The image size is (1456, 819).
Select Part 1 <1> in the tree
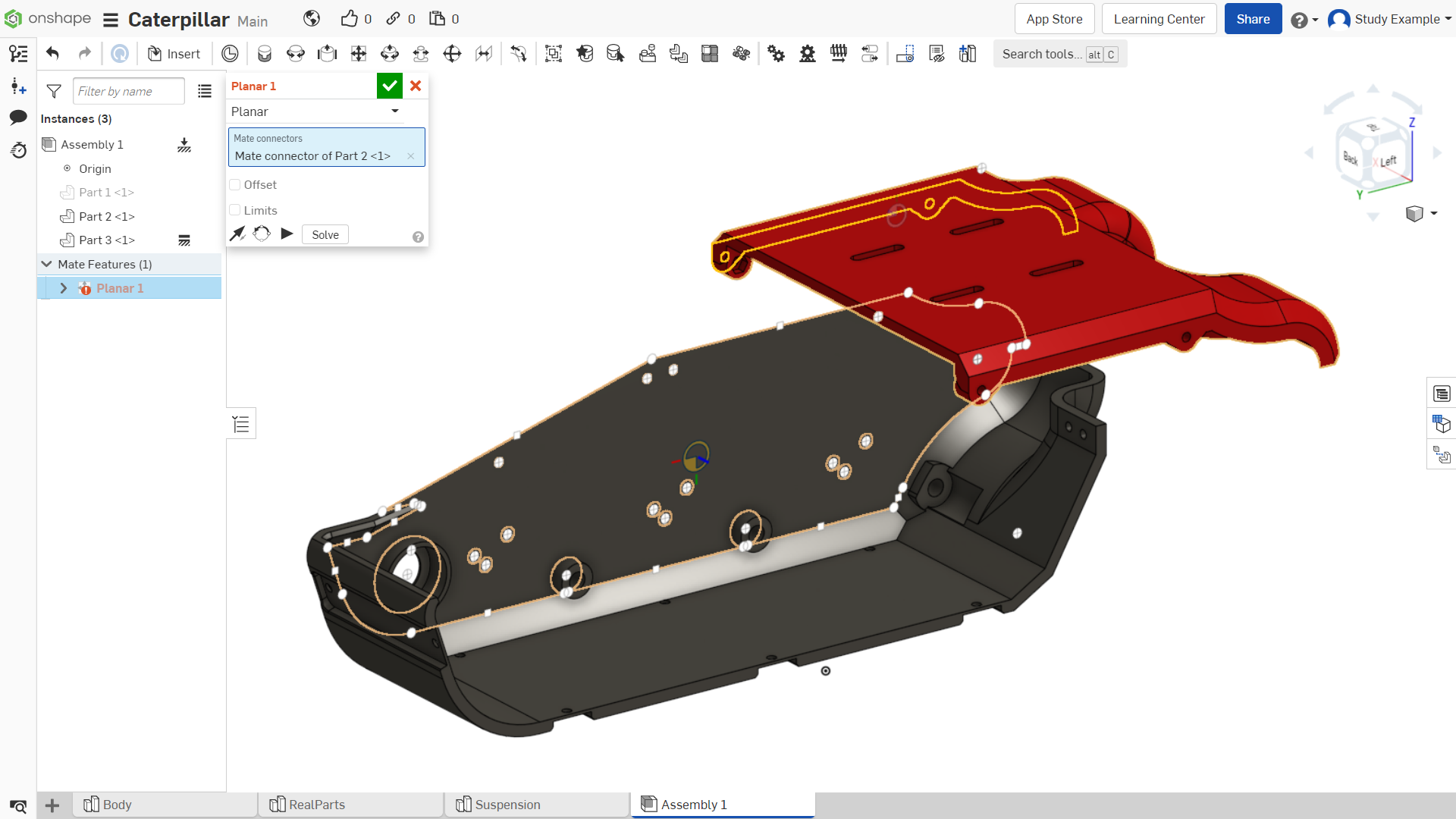click(106, 193)
